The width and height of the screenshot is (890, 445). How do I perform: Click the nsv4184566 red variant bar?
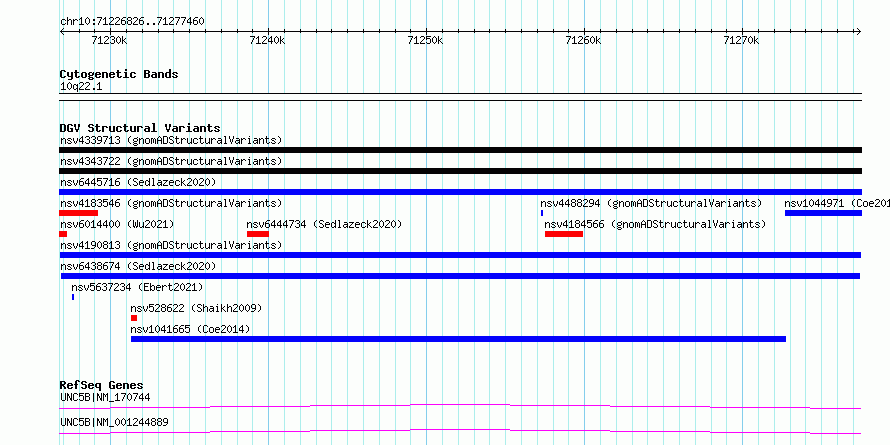(564, 234)
